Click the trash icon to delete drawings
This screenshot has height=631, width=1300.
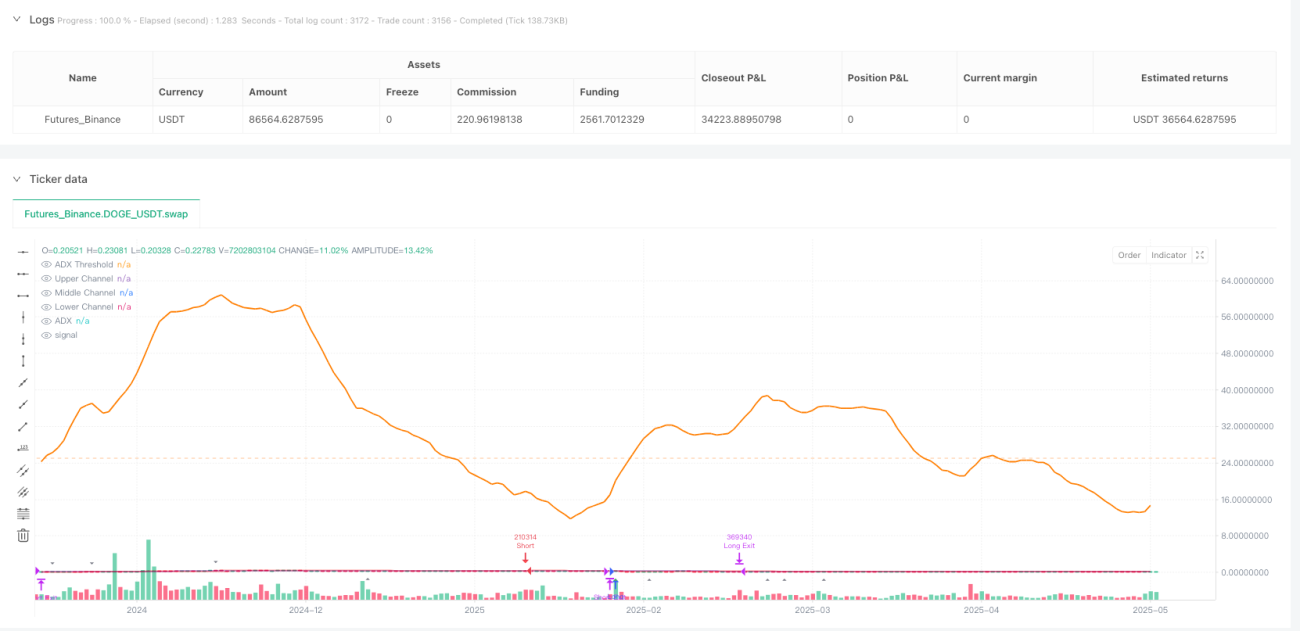point(23,535)
